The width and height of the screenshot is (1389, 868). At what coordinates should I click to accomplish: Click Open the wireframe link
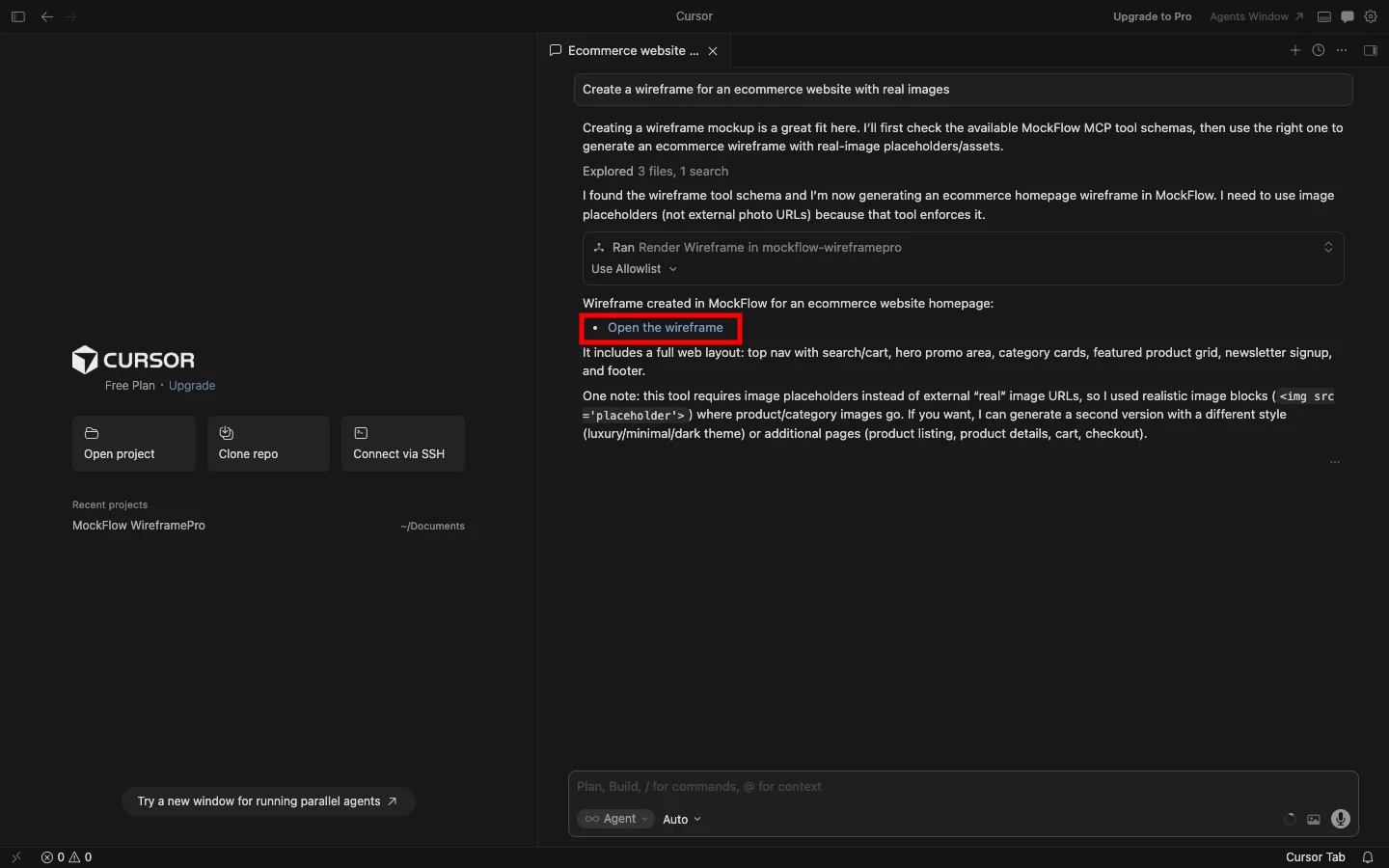click(x=666, y=328)
